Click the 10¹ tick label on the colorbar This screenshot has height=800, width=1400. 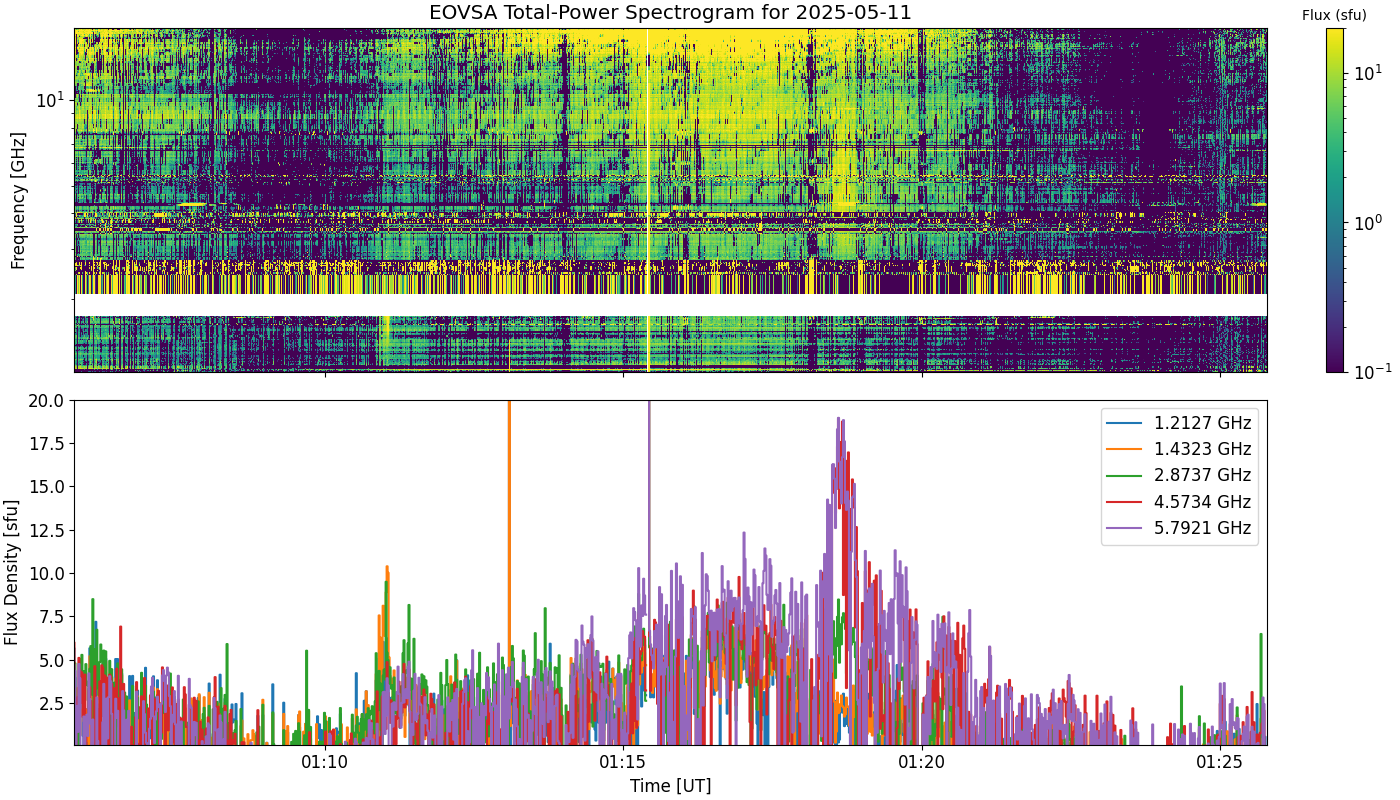(1367, 74)
